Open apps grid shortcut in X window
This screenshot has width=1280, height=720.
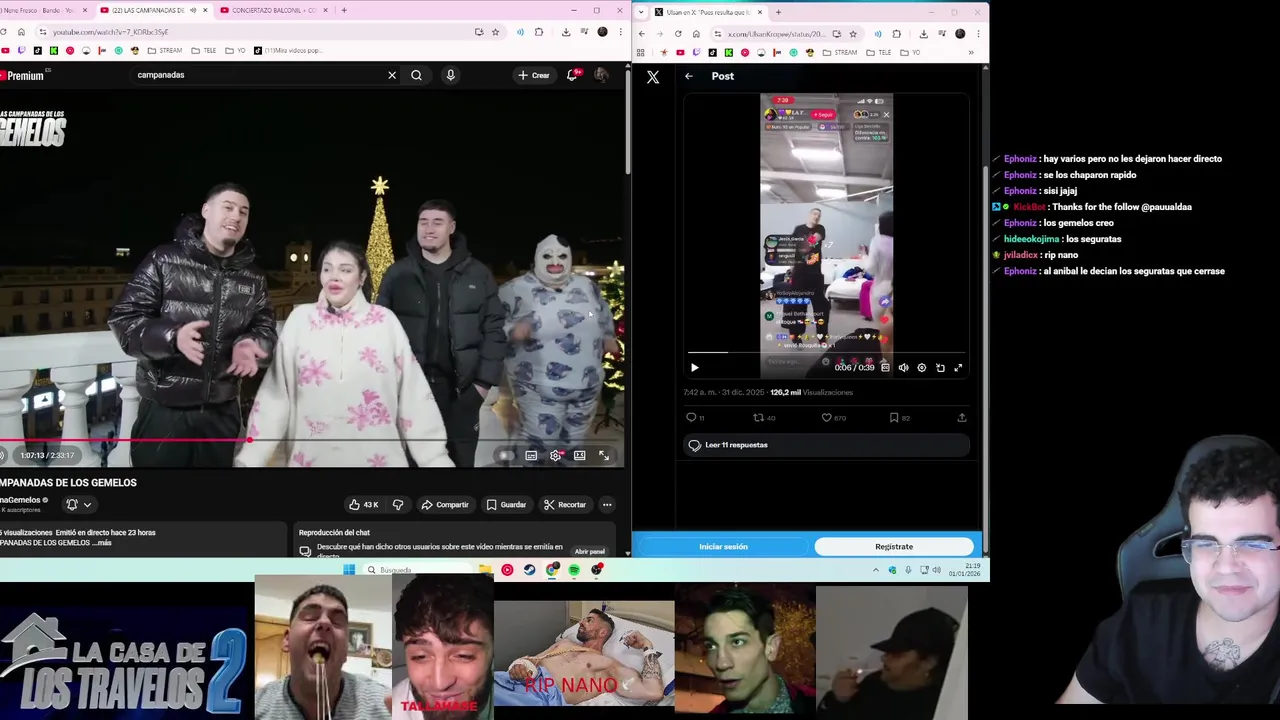(x=641, y=52)
